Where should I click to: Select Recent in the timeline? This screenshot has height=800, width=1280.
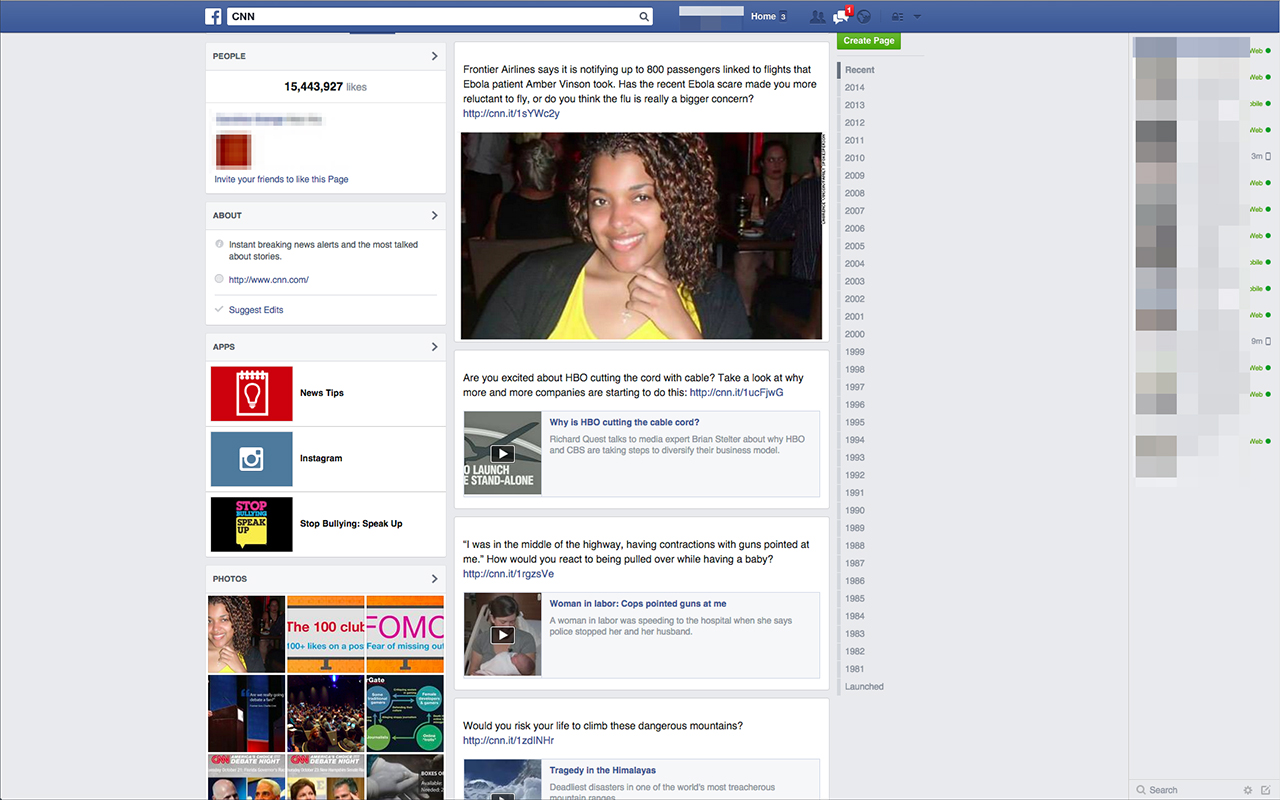[x=859, y=70]
